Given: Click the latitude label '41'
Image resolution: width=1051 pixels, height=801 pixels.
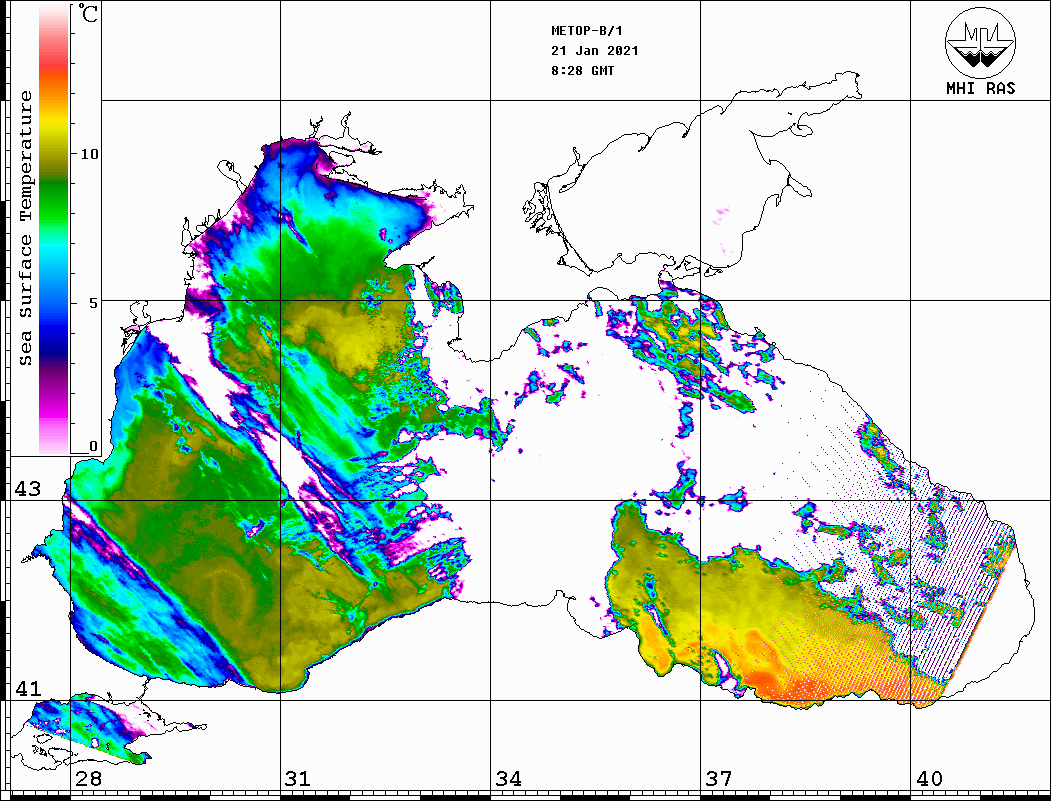Looking at the screenshot, I should pos(27,688).
